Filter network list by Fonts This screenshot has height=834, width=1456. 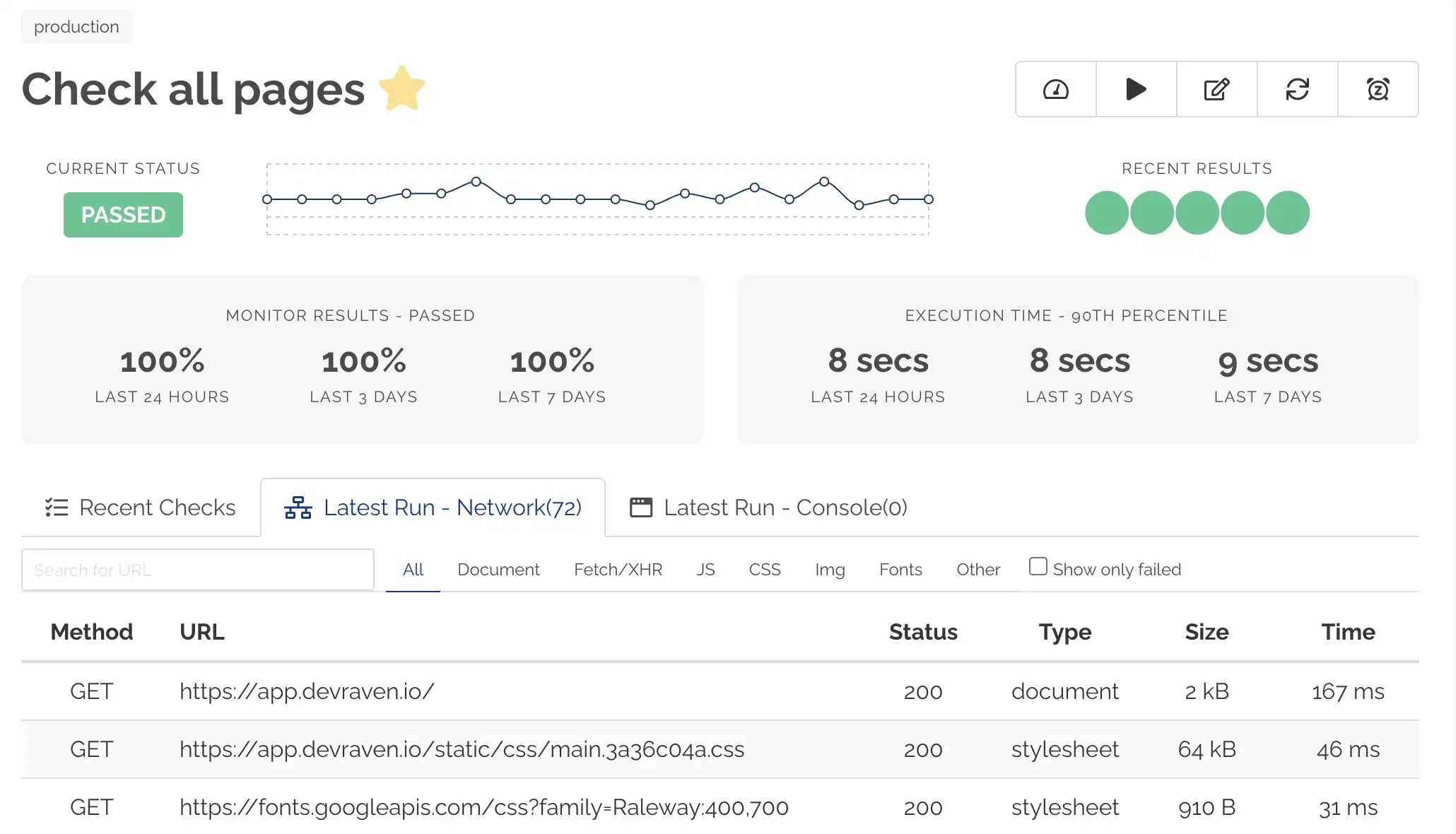coord(900,570)
